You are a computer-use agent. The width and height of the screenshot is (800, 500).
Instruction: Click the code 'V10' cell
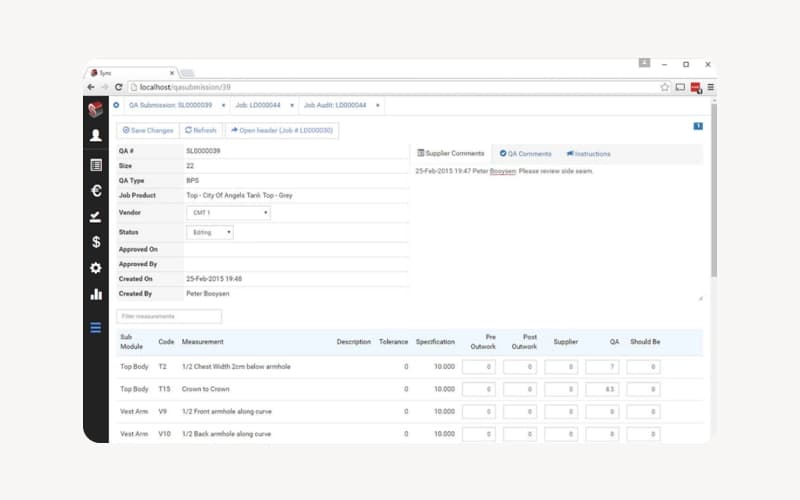coord(164,434)
